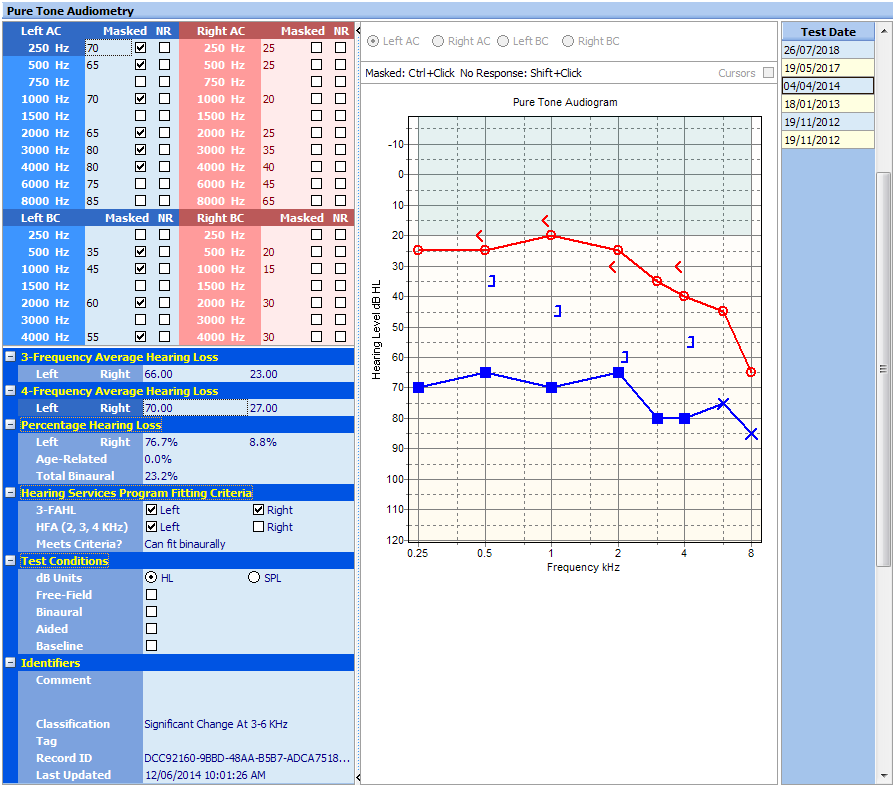Collapse the 3-Frequency Average Hearing Loss section

point(10,357)
